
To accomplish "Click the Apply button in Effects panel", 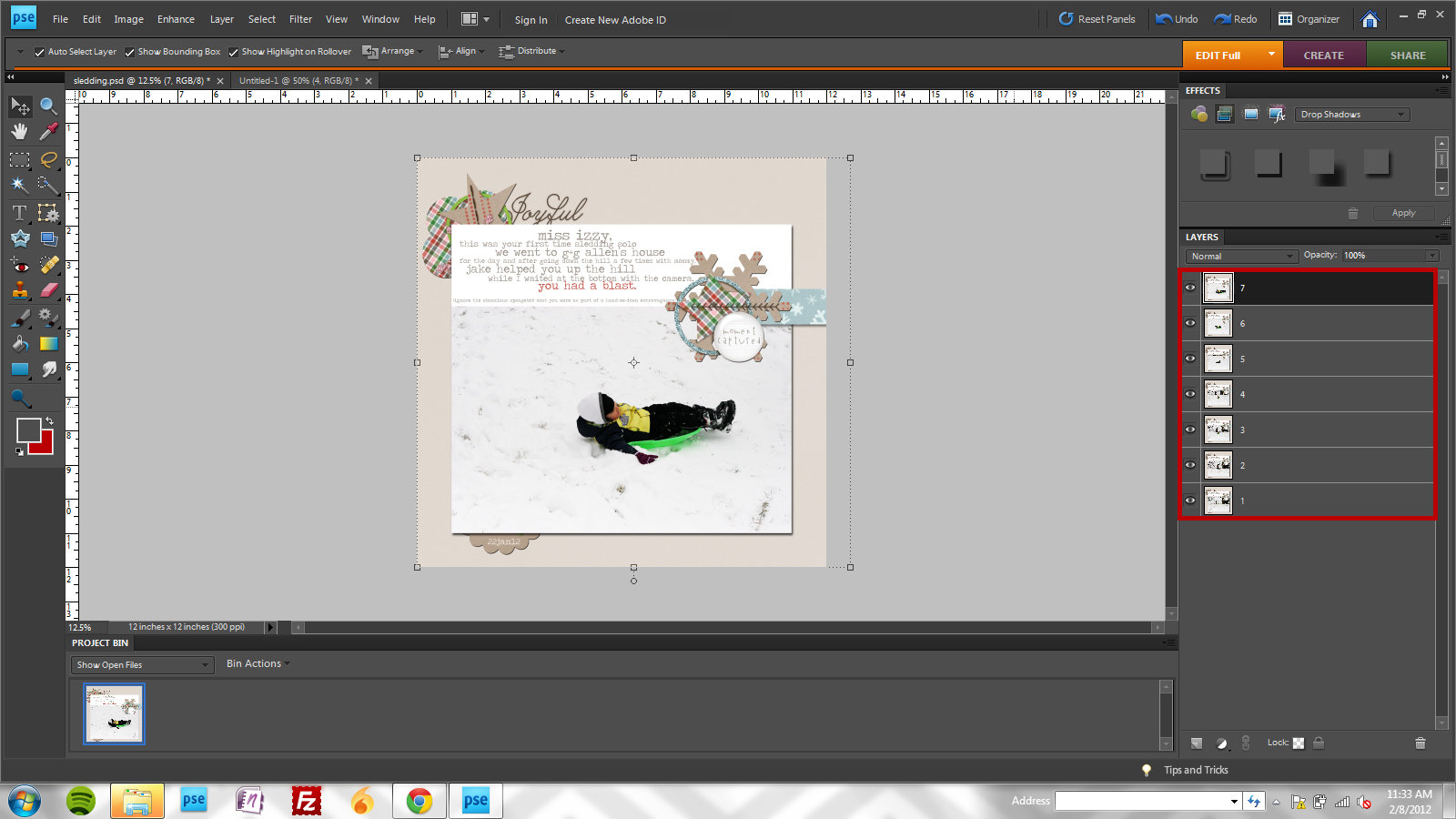I will pos(1403,212).
